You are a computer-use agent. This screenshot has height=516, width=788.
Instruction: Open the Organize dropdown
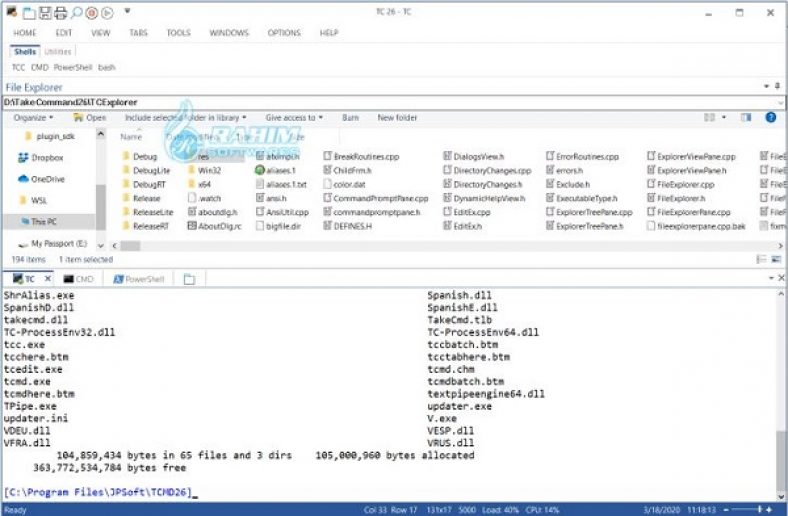33,118
